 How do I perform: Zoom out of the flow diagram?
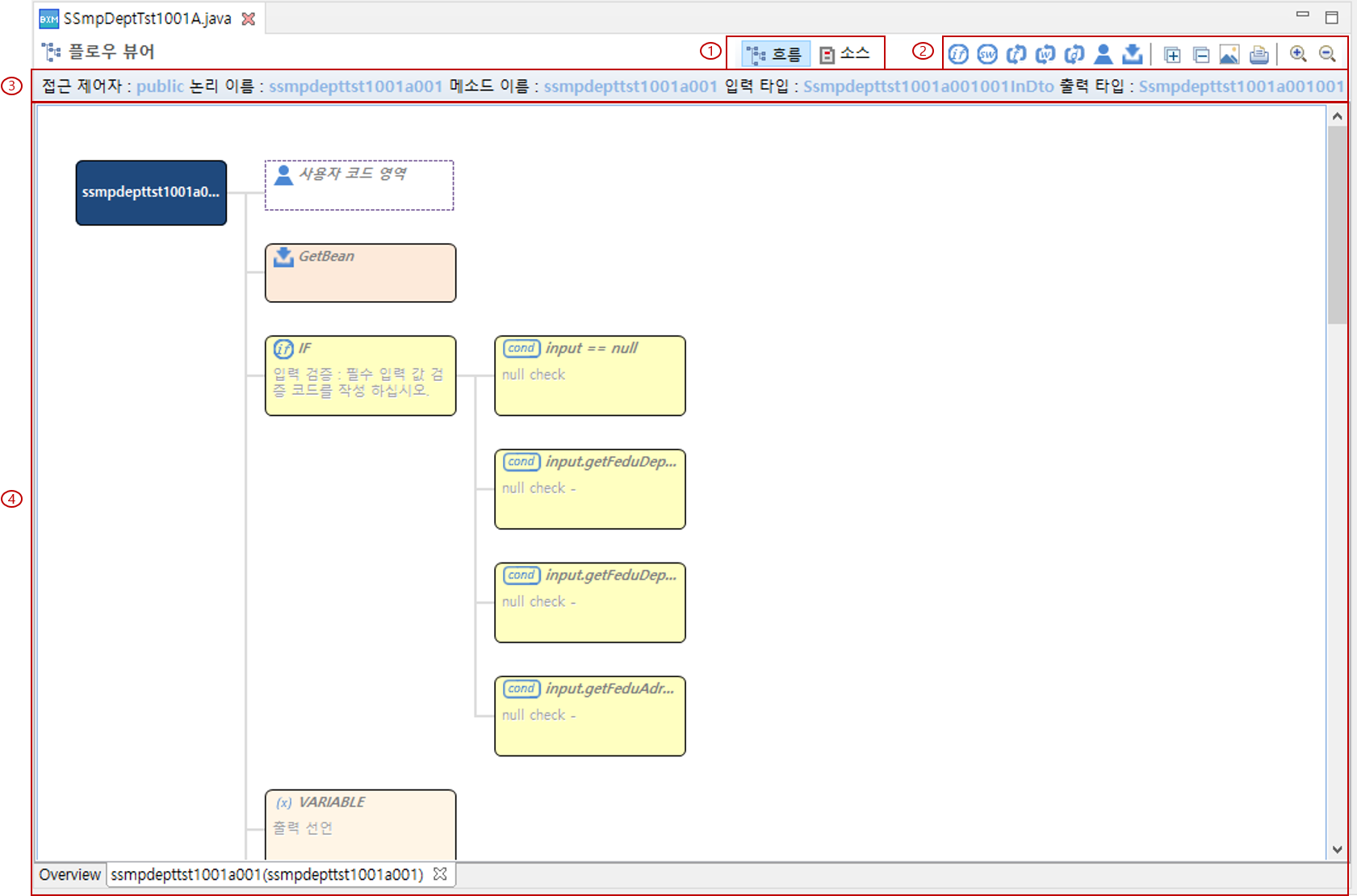1327,54
